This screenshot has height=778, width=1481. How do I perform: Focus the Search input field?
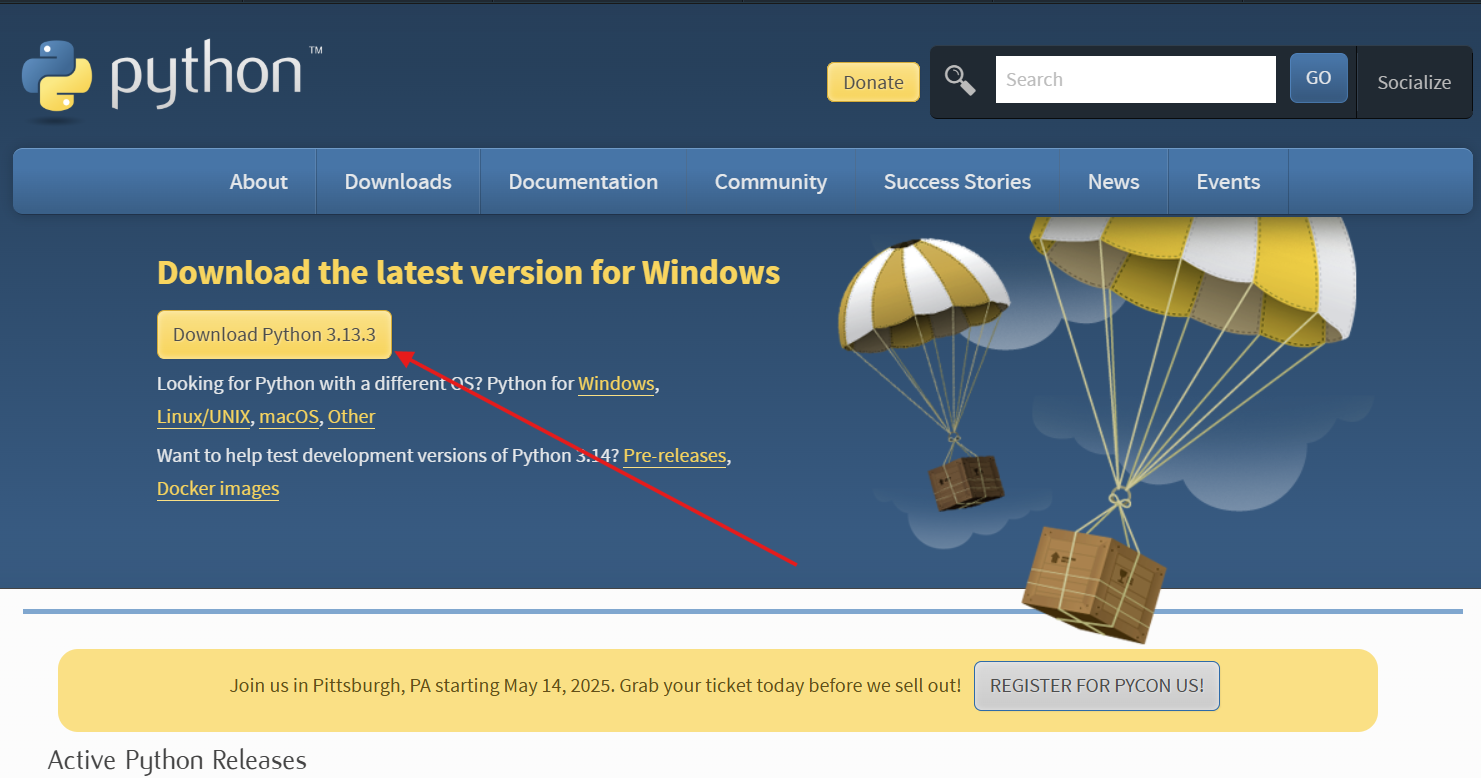point(1135,79)
